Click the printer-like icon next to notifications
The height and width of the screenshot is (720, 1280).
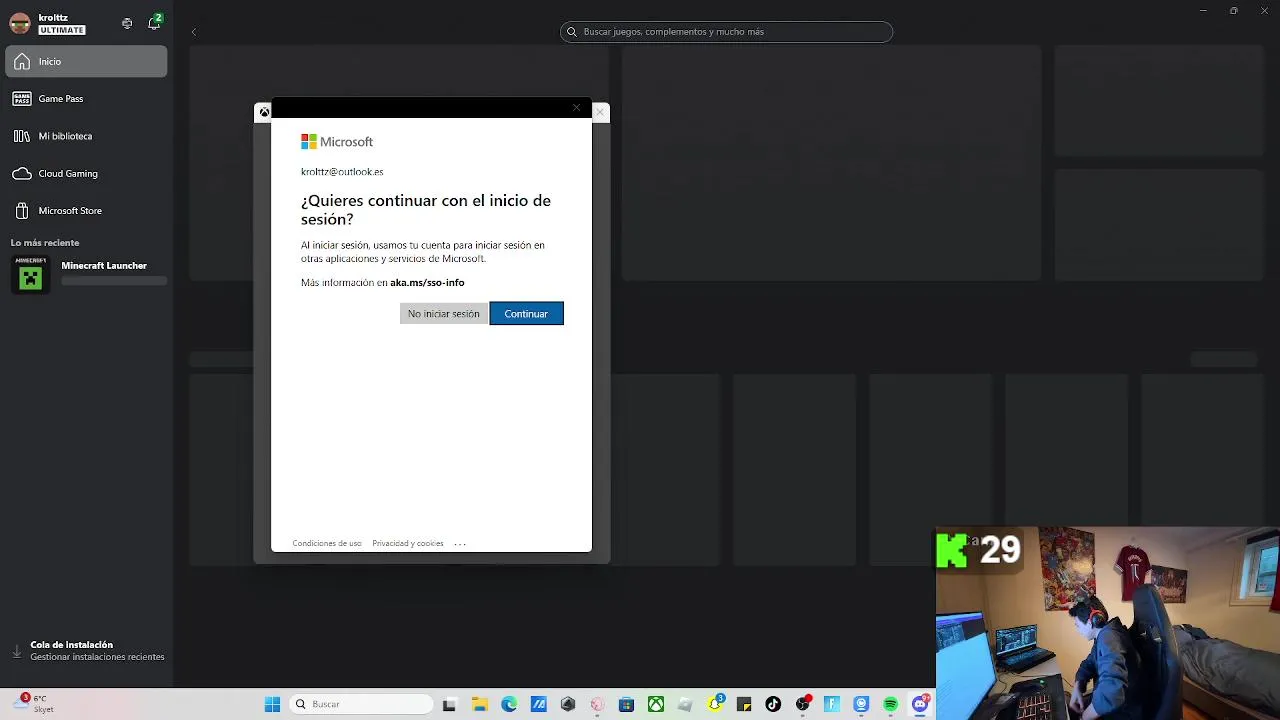click(x=127, y=23)
